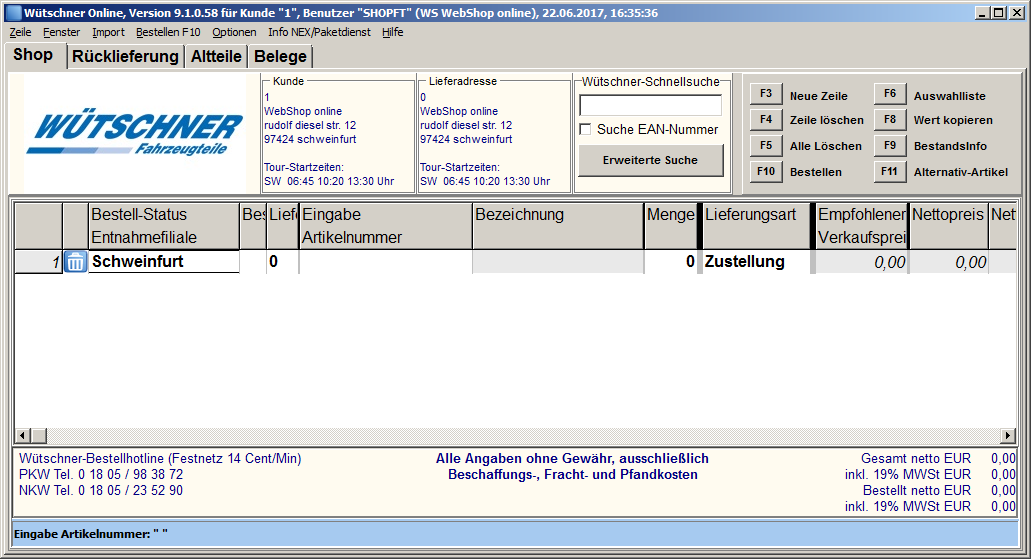Image resolution: width=1031 pixels, height=559 pixels.
Task: Click the horizontal scrollbar left arrow
Action: click(x=22, y=435)
